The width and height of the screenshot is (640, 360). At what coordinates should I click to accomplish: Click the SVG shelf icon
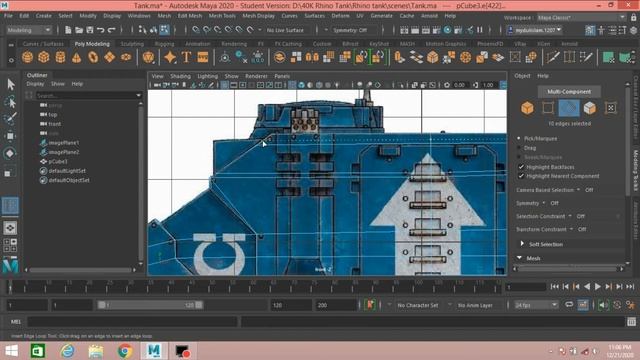(203, 57)
